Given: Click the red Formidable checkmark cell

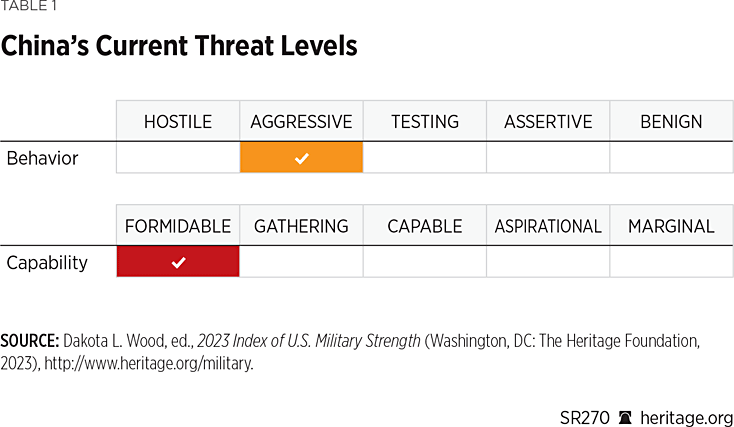Looking at the screenshot, I should point(178,262).
